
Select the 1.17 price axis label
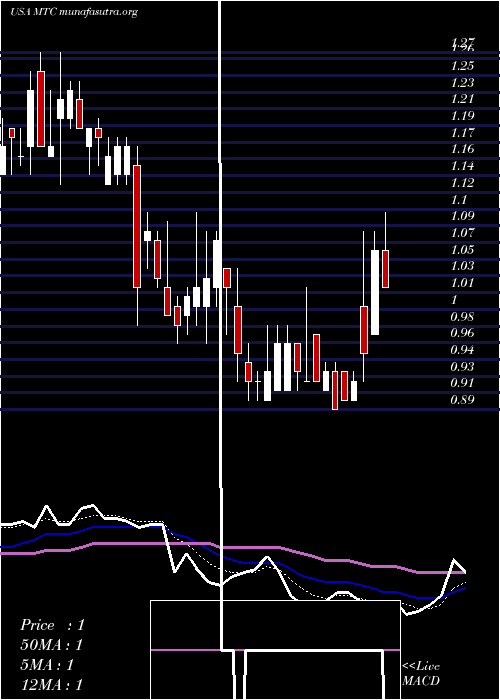coord(462,133)
